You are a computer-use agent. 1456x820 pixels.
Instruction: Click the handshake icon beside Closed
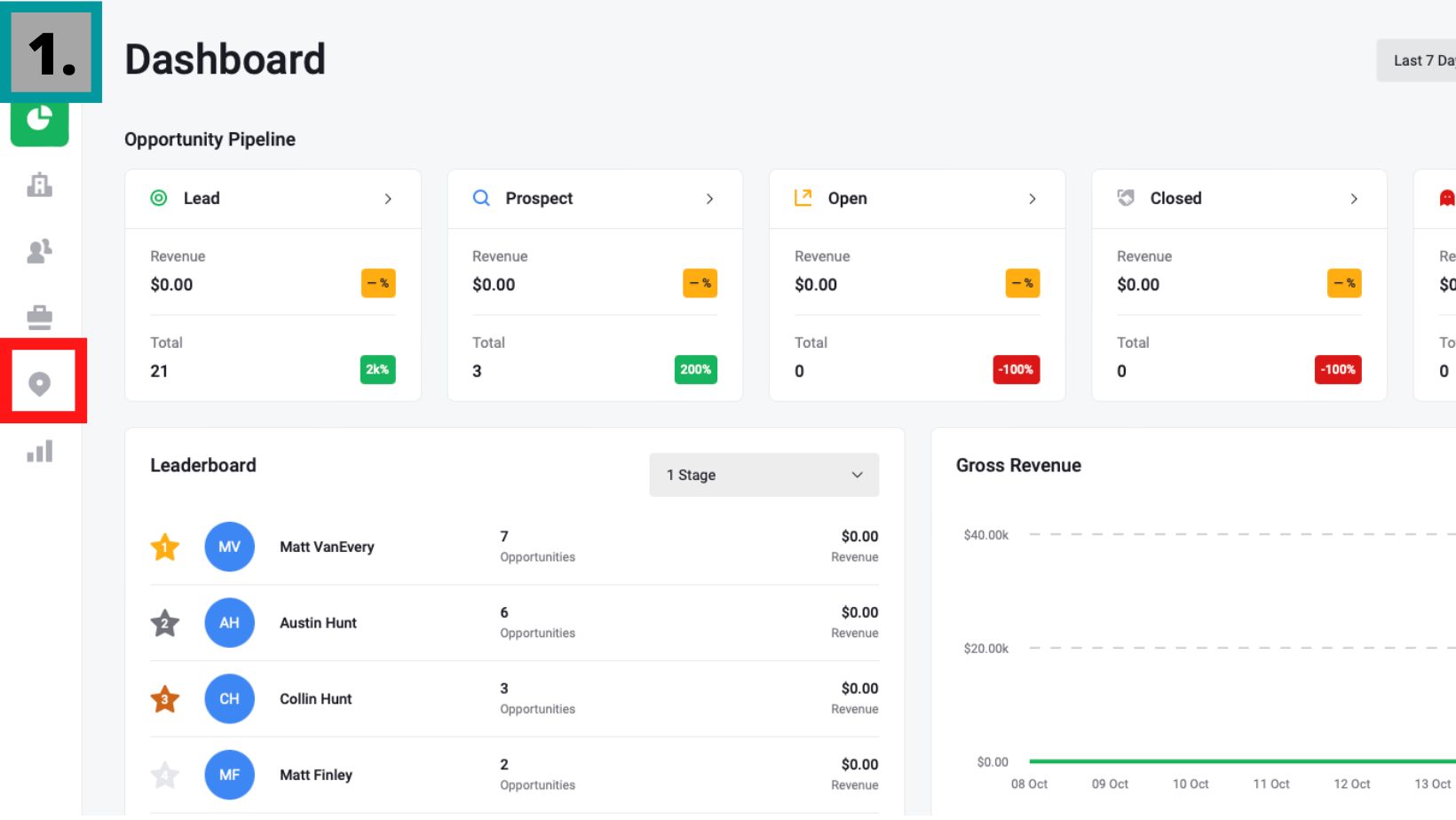pyautogui.click(x=1126, y=198)
